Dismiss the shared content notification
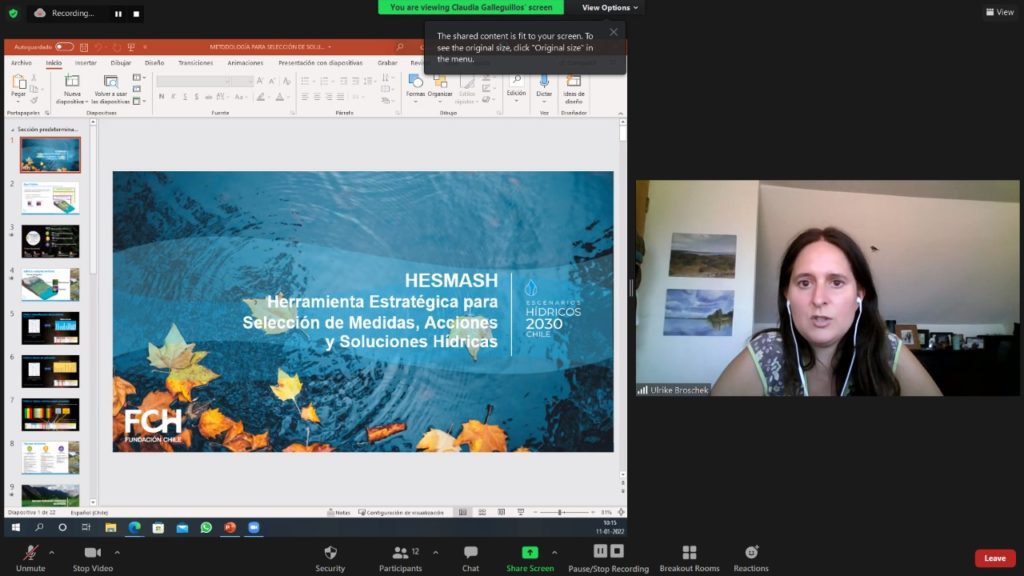This screenshot has width=1024, height=576. point(613,32)
